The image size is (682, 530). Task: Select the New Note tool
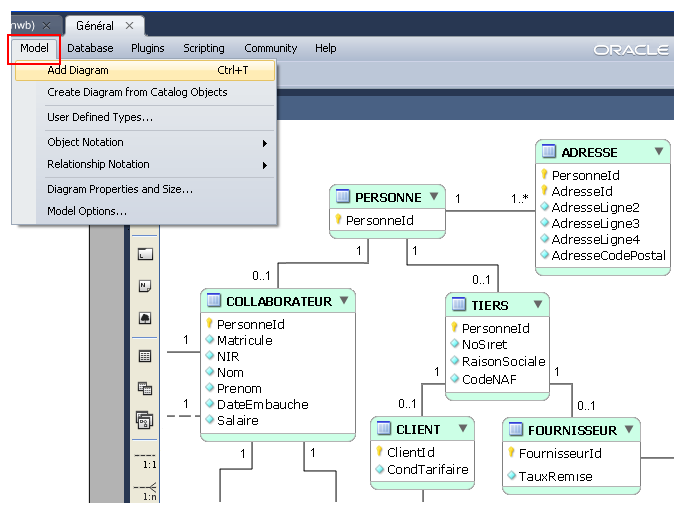coord(144,286)
